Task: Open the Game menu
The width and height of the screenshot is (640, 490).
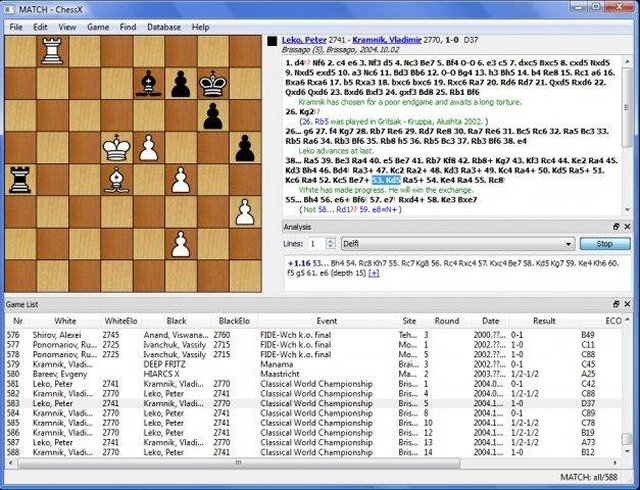Action: [x=98, y=27]
